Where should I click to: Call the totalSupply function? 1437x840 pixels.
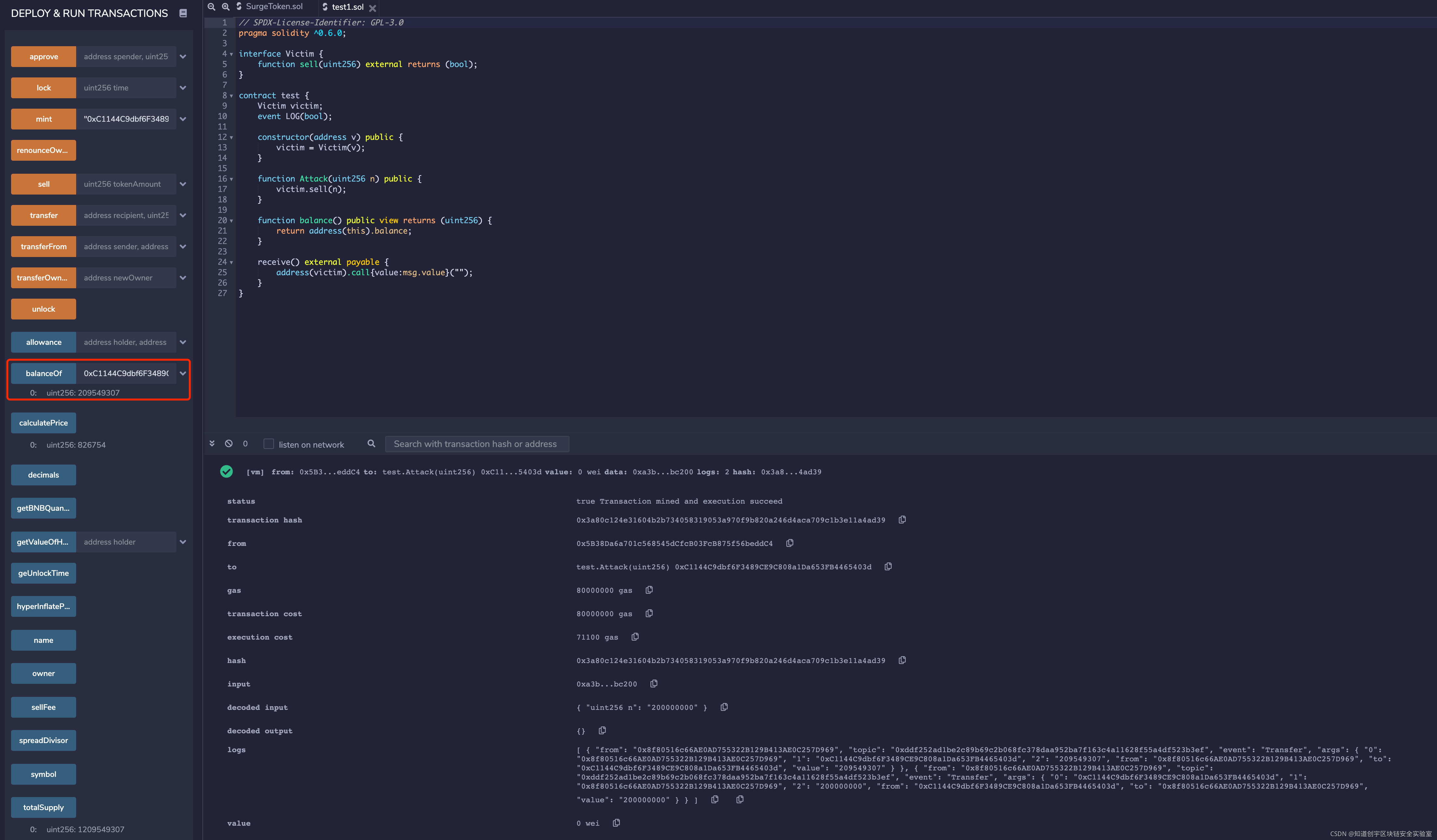point(43,807)
